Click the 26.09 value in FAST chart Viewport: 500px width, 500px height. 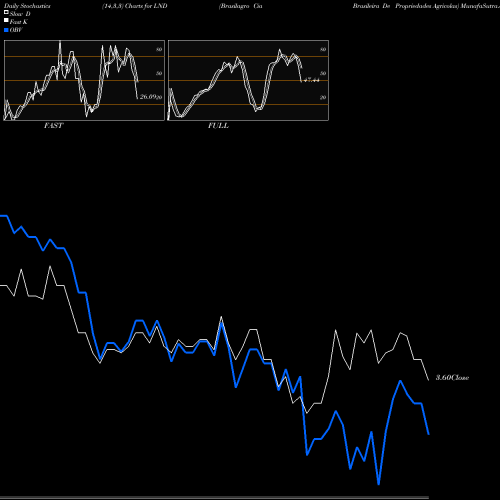[x=148, y=97]
